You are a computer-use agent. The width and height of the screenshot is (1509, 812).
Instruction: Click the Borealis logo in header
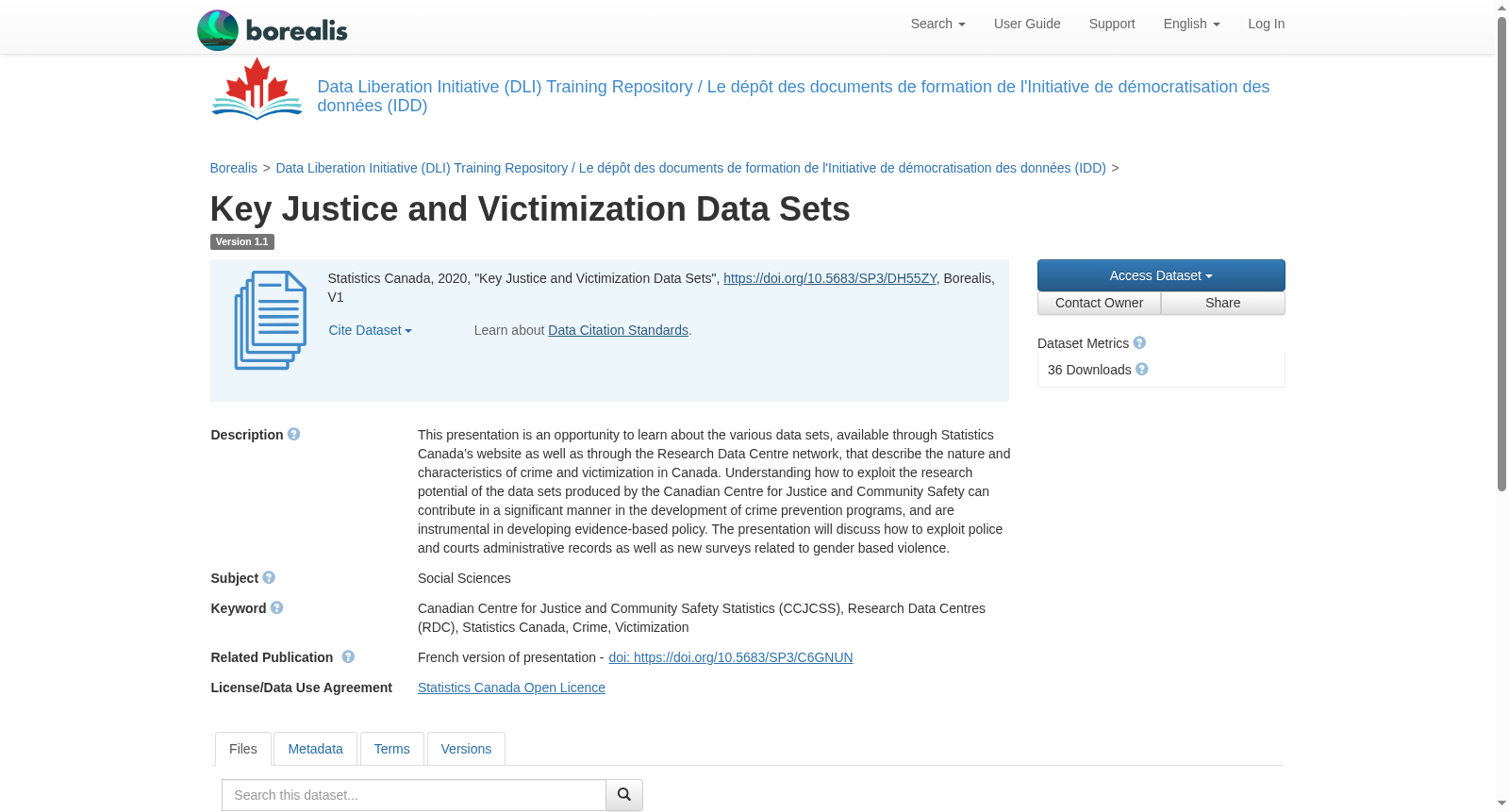(x=273, y=30)
